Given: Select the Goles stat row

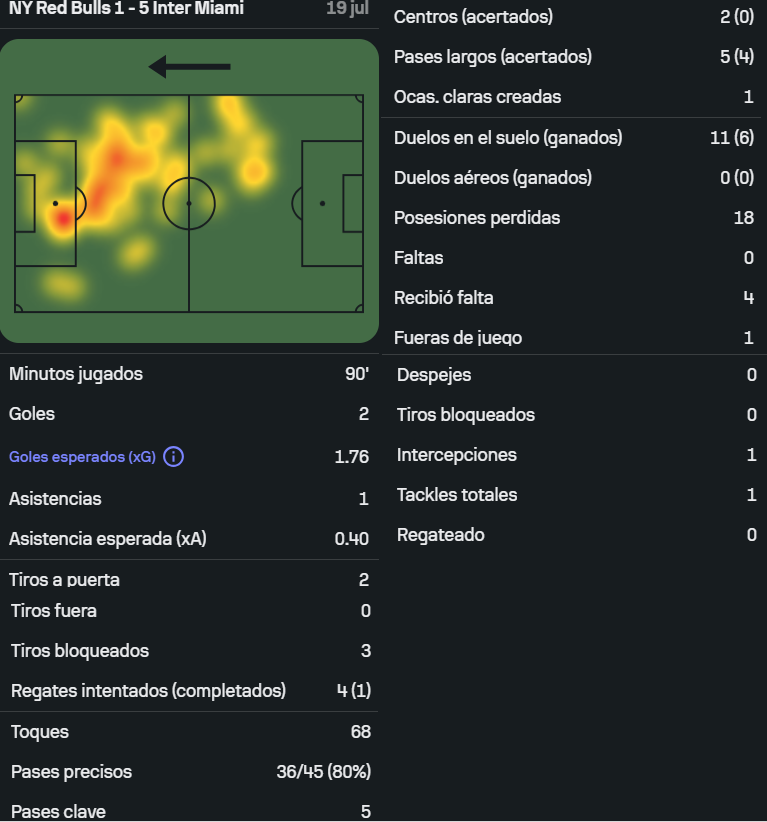Looking at the screenshot, I should point(189,414).
